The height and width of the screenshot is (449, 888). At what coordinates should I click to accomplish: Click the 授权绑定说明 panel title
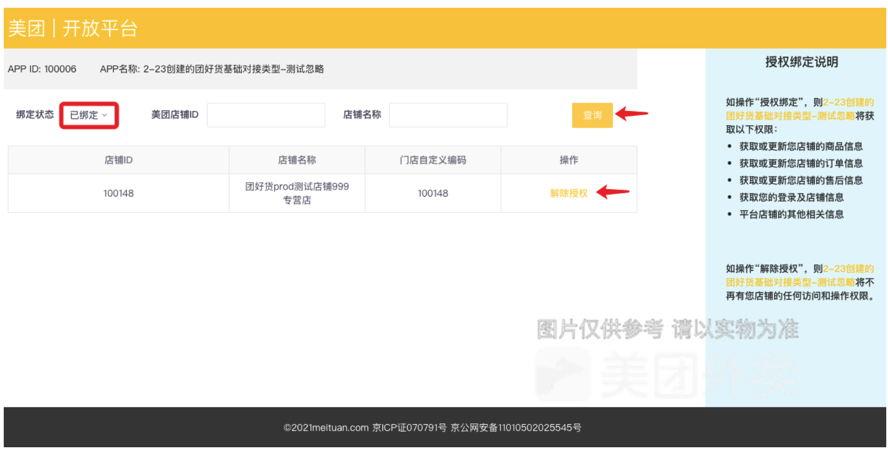tap(801, 62)
